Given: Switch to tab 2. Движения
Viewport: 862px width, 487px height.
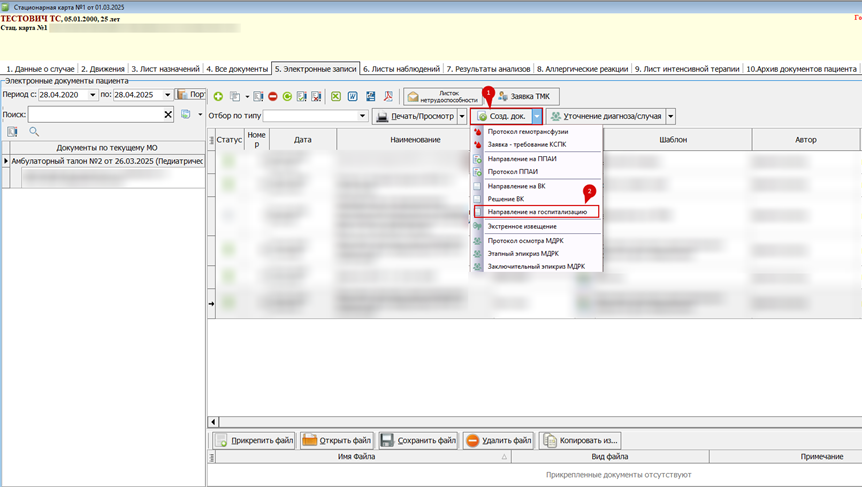Looking at the screenshot, I should point(103,69).
